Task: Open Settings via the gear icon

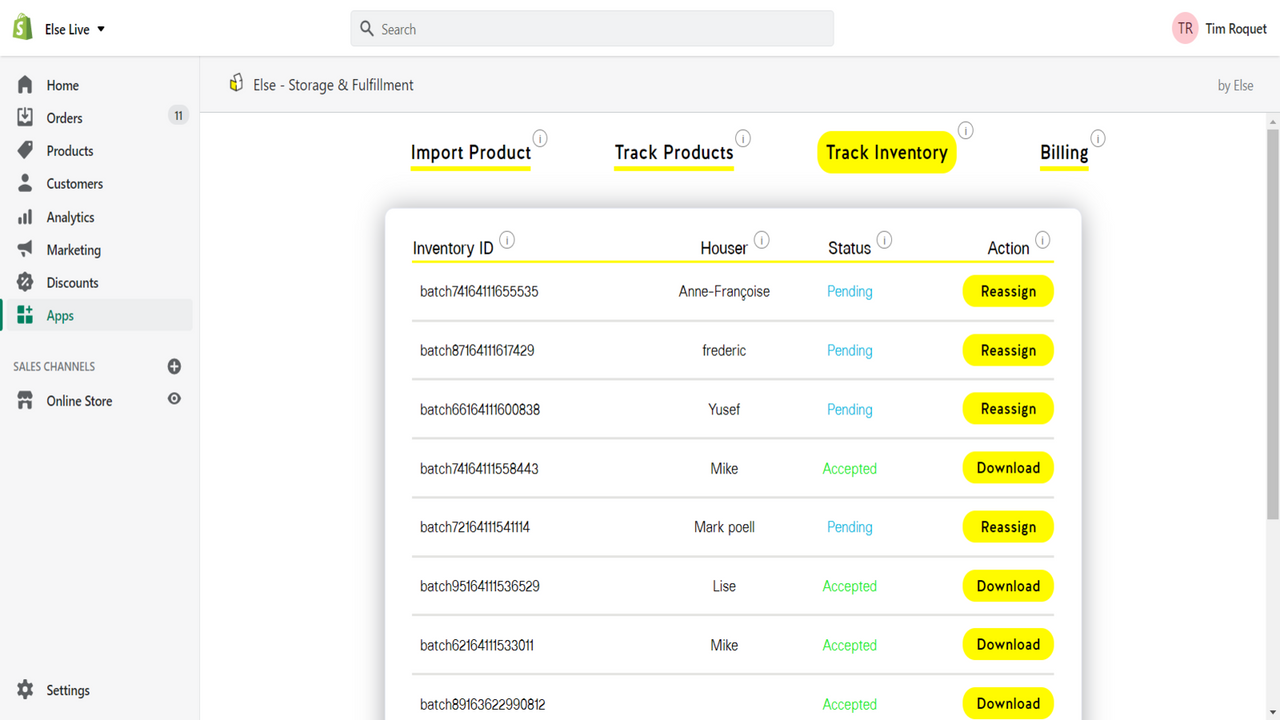Action: [x=27, y=689]
